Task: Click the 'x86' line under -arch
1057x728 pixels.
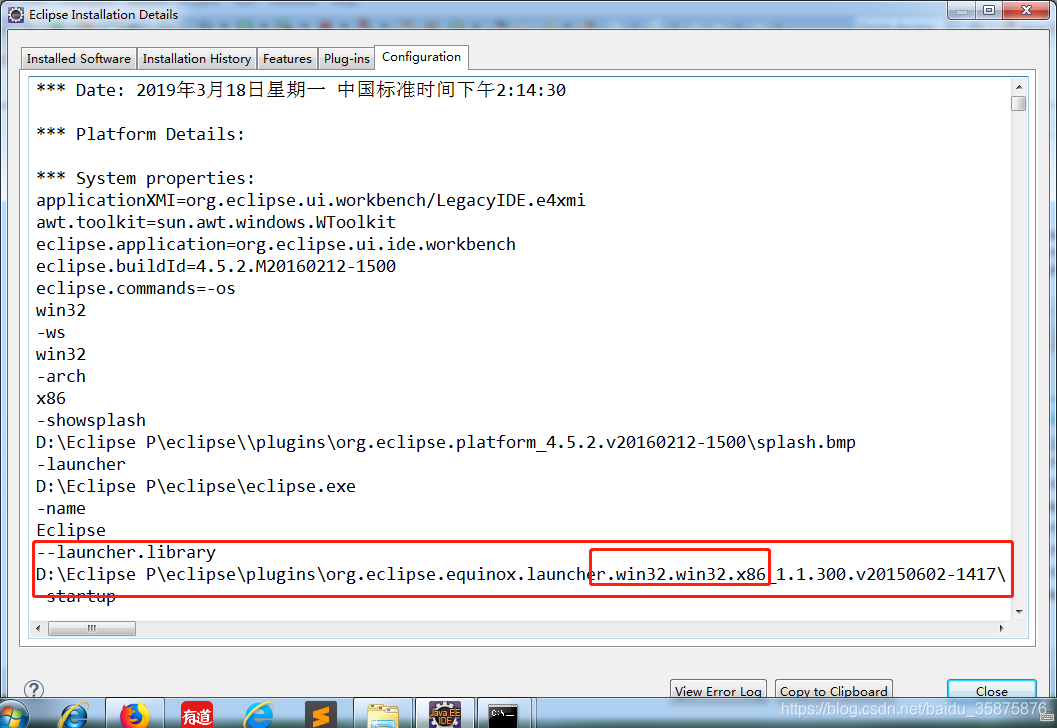Action: click(x=51, y=398)
